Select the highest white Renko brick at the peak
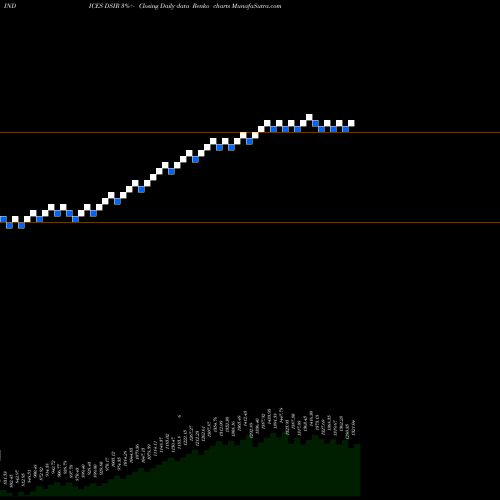The width and height of the screenshot is (500, 500). tap(309, 117)
